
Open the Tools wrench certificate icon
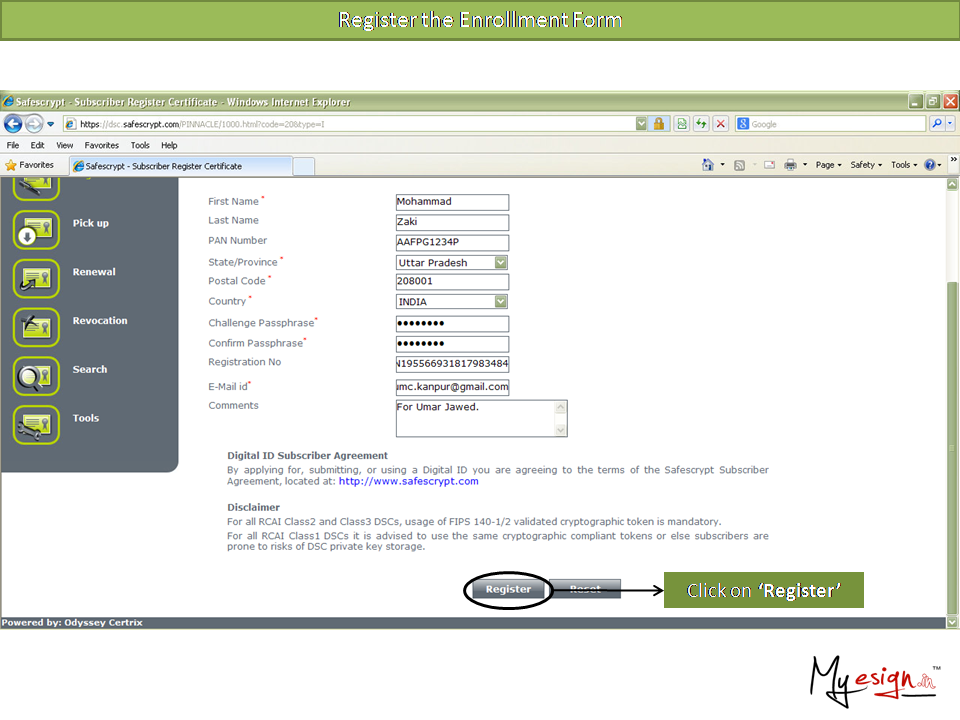tap(36, 425)
